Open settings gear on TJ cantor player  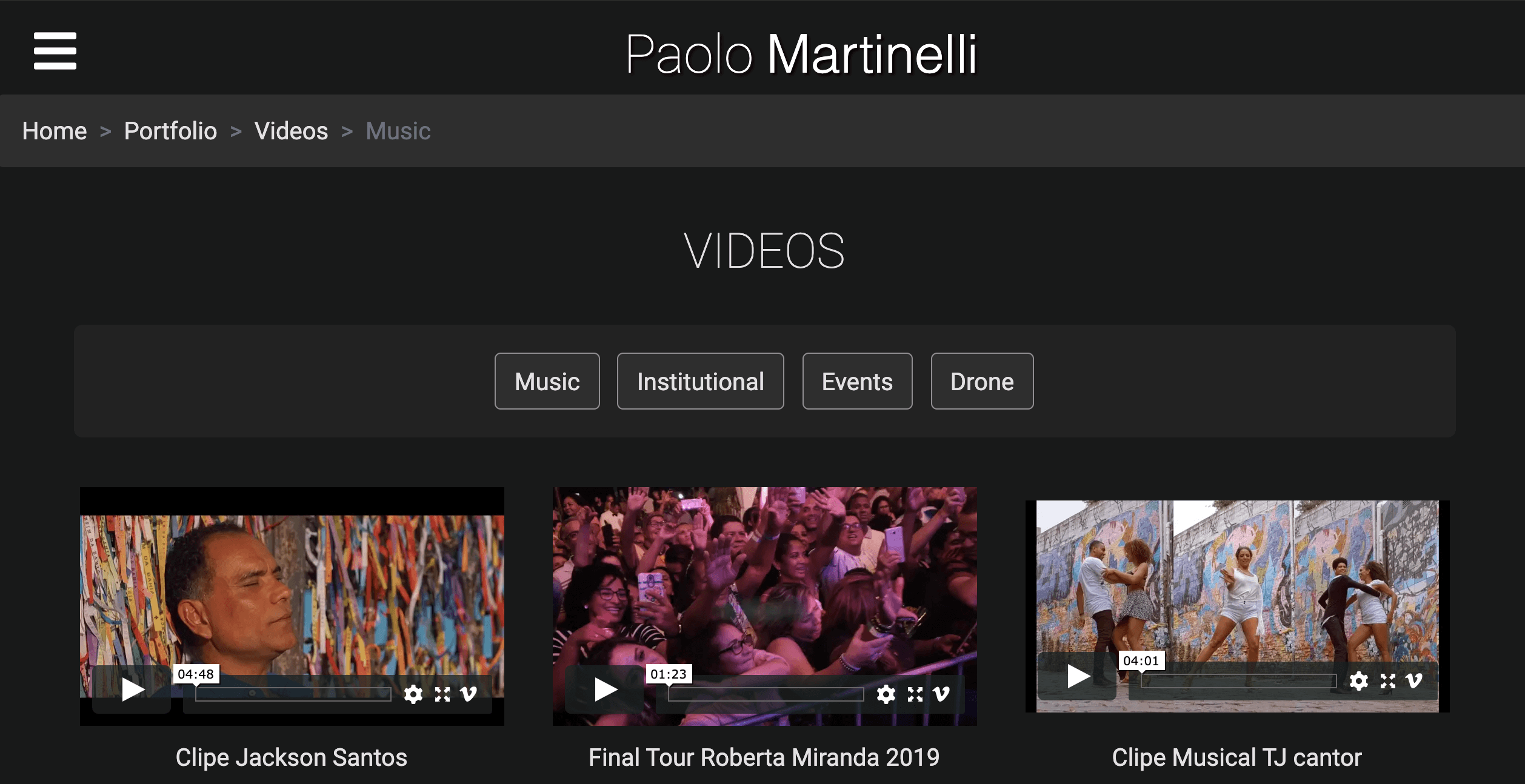coord(1360,681)
